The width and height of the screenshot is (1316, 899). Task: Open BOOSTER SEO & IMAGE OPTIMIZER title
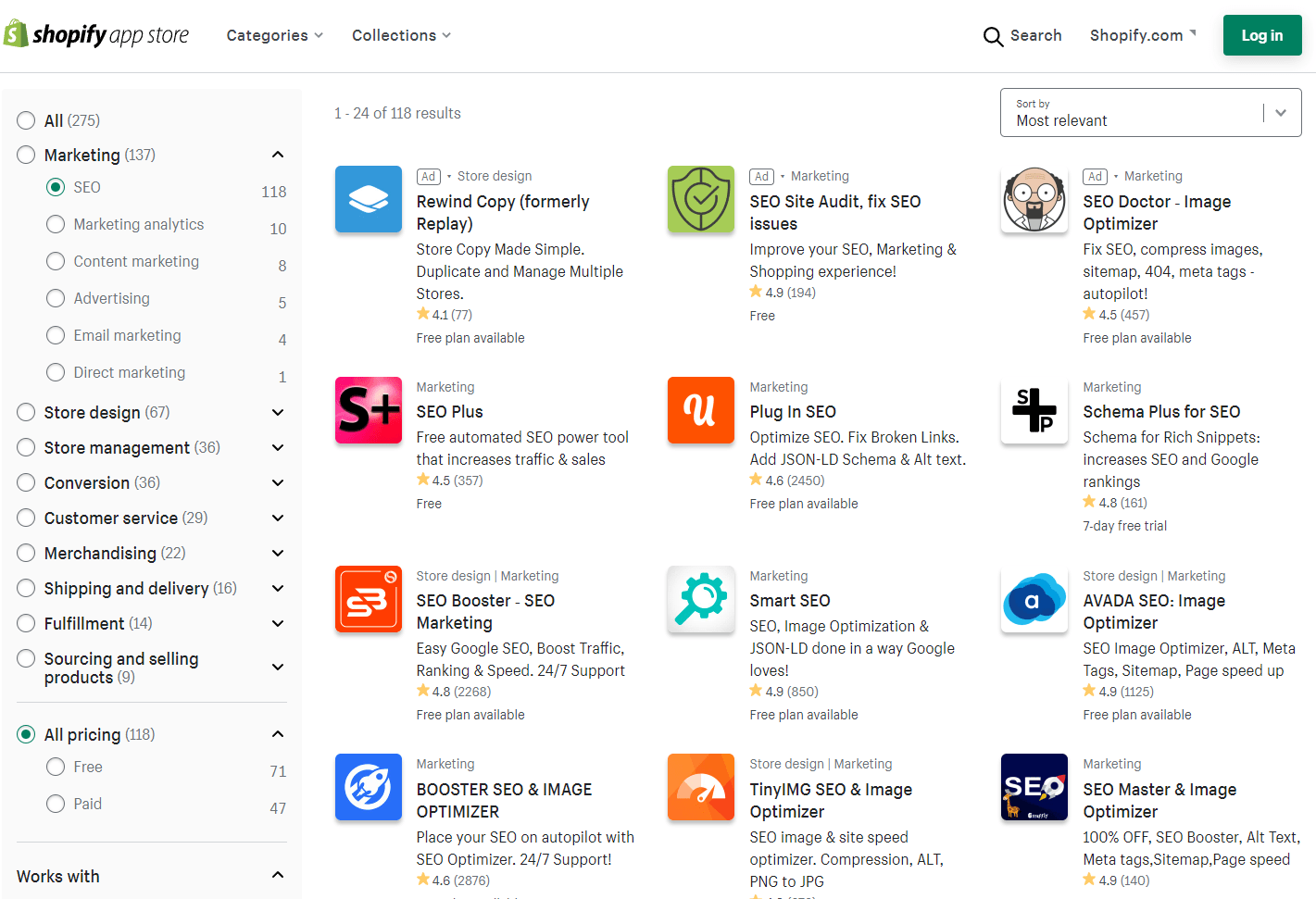504,800
